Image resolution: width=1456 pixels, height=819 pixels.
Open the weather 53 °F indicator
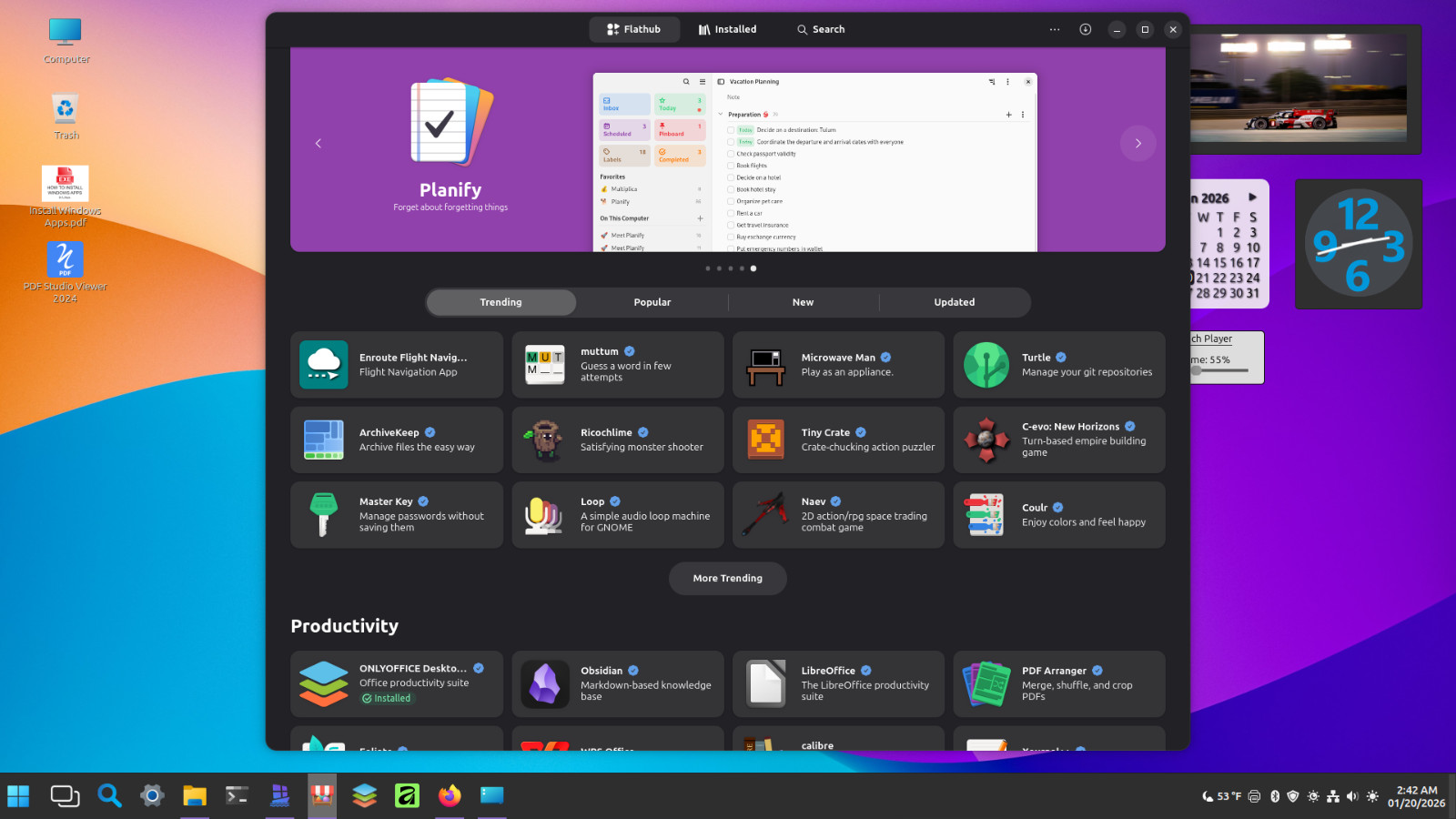(1221, 796)
